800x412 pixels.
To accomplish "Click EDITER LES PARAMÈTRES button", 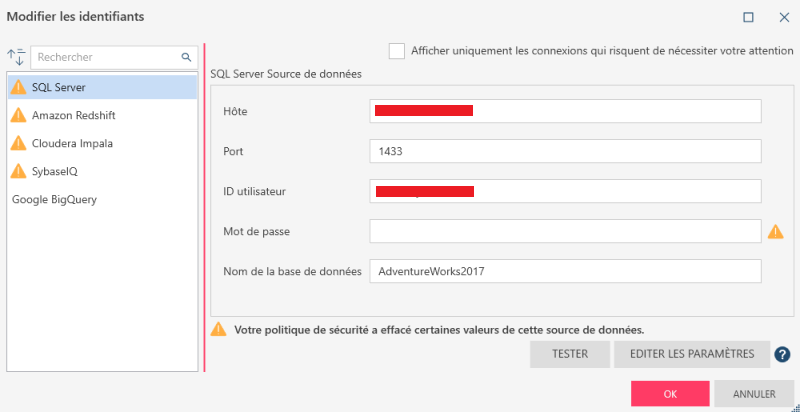I will coord(692,354).
